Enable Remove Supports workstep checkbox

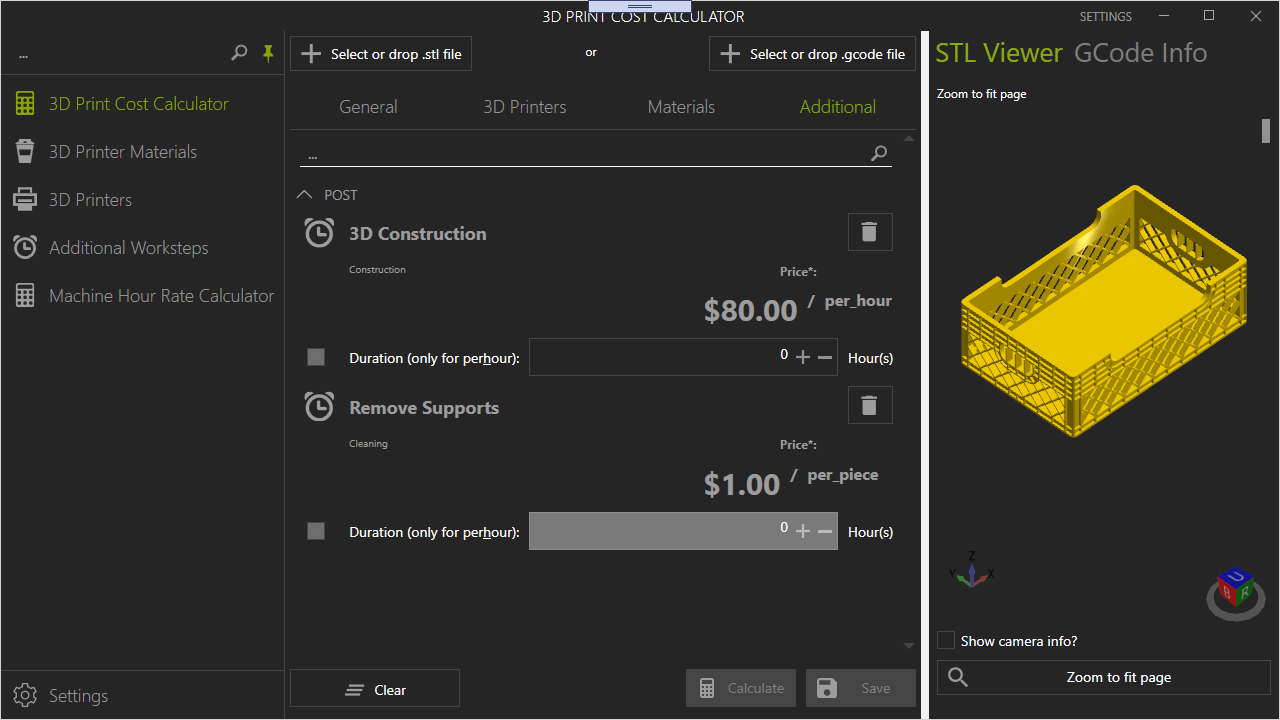tap(316, 531)
